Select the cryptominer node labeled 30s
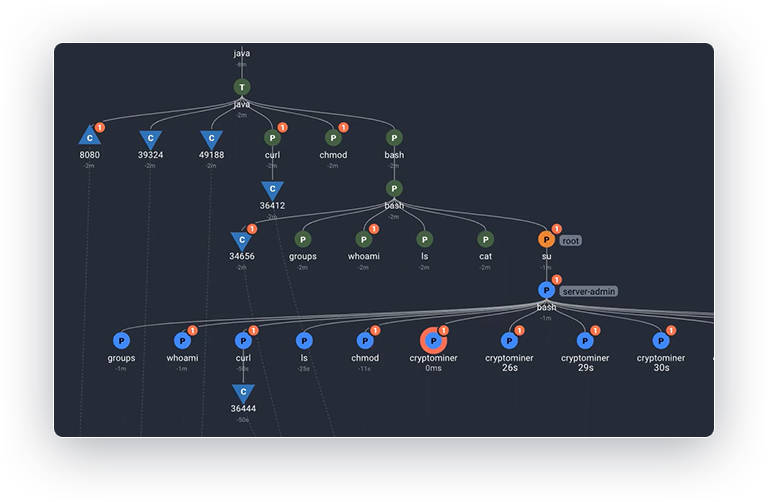The width and height of the screenshot is (768, 502). [661, 342]
